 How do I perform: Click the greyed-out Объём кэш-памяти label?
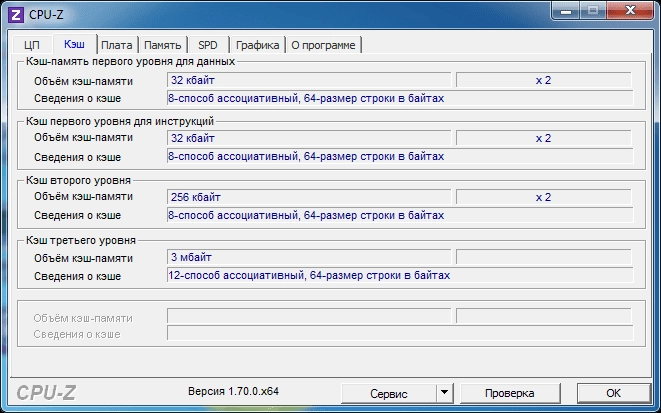click(83, 318)
